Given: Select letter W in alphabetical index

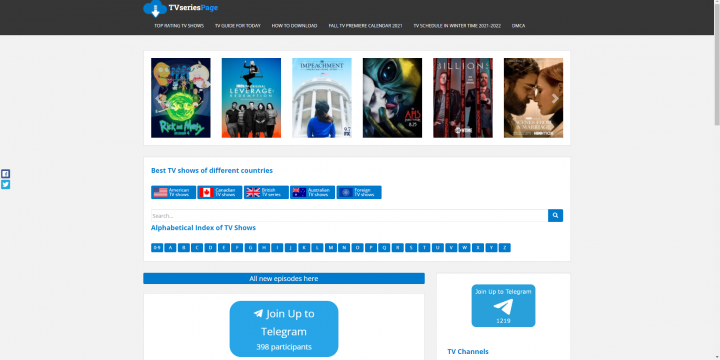Looking at the screenshot, I should tap(465, 248).
